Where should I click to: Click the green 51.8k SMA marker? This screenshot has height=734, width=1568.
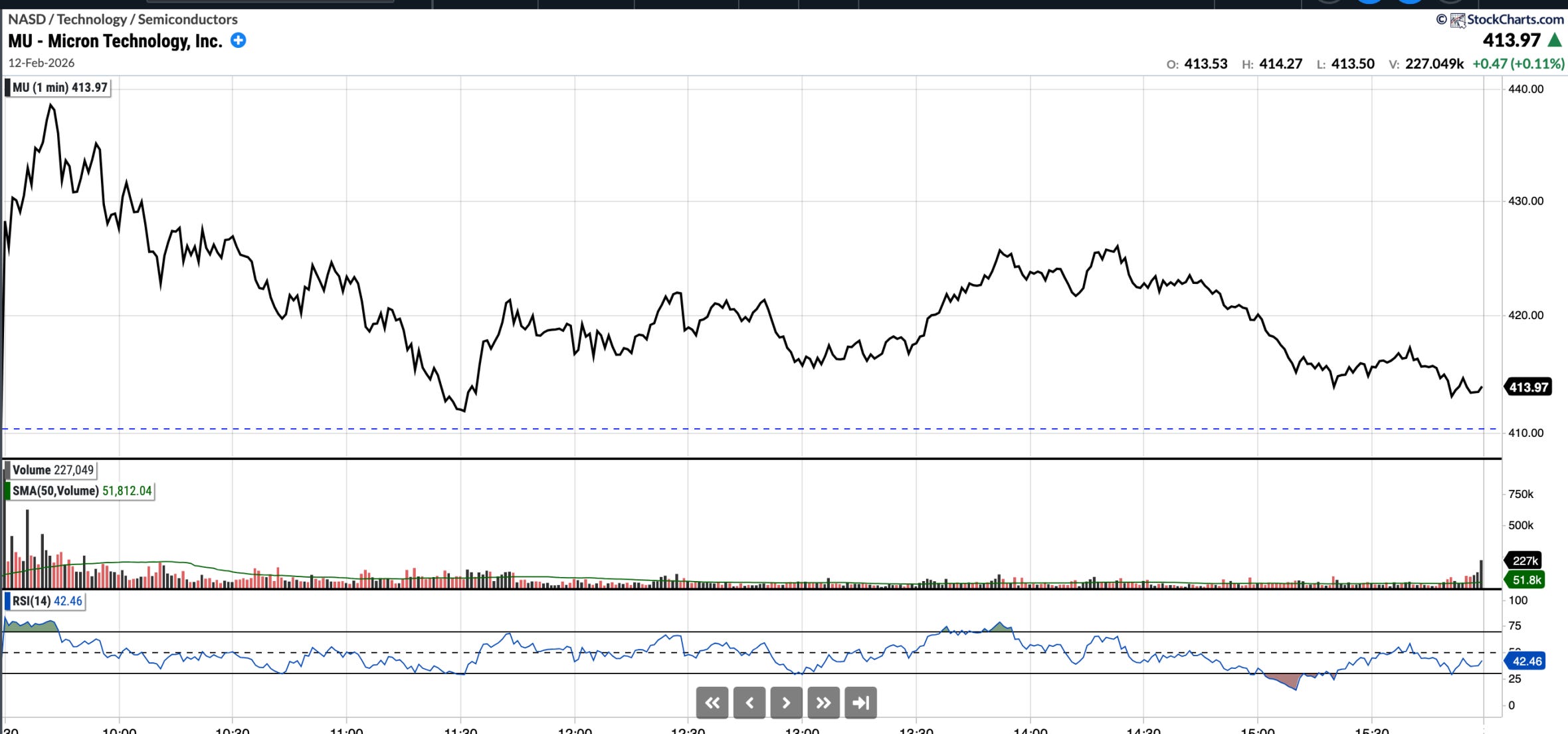(x=1525, y=580)
